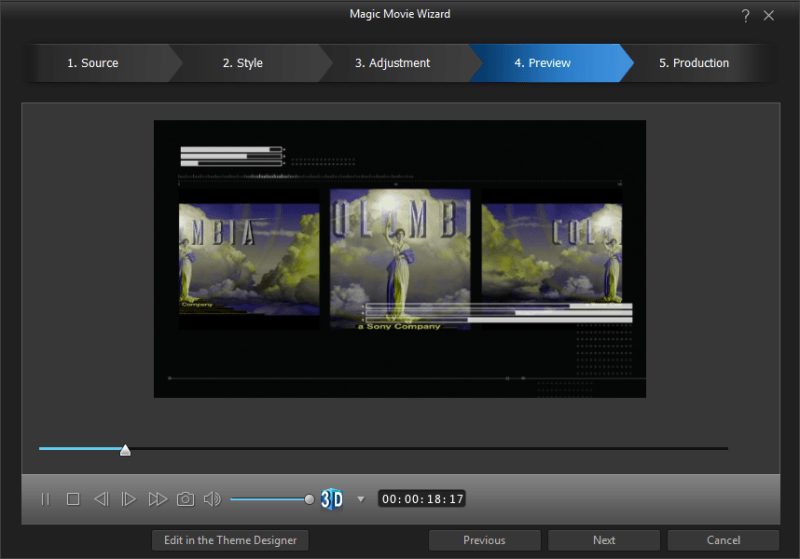Image resolution: width=800 pixels, height=559 pixels.
Task: Click the Next button
Action: pyautogui.click(x=604, y=540)
